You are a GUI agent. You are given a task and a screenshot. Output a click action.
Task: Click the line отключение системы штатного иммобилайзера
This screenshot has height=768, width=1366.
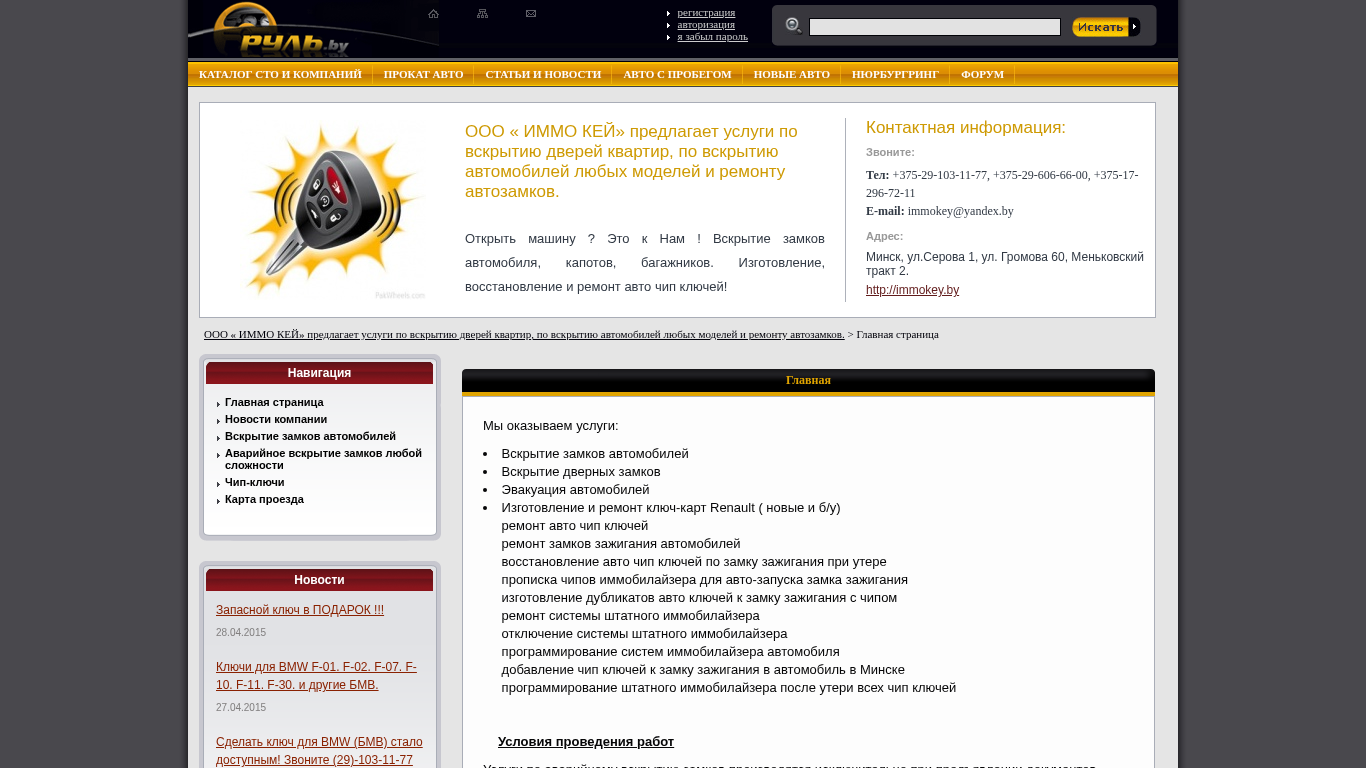(x=645, y=634)
